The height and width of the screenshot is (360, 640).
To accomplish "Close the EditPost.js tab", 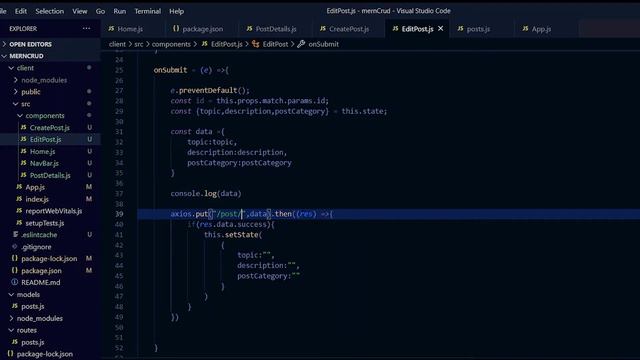I will pyautogui.click(x=440, y=29).
